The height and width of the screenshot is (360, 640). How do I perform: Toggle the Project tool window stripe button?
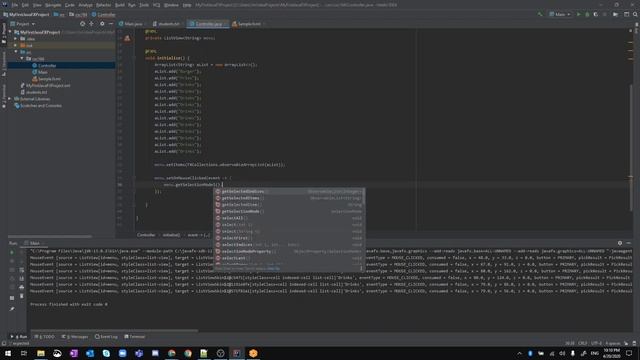4,33
